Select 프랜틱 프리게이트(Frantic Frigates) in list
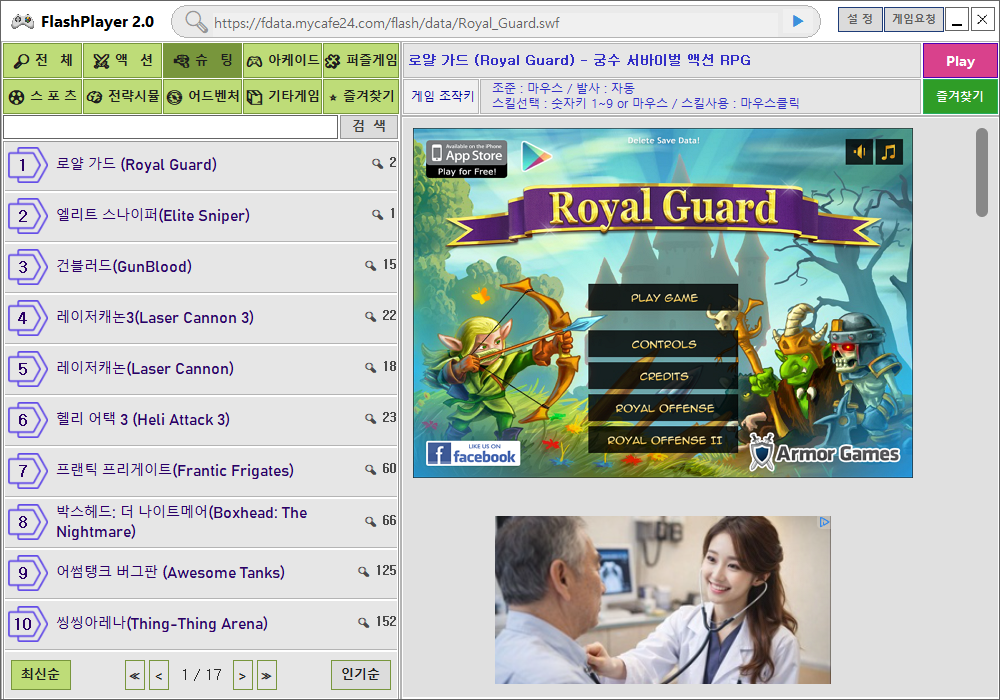 pos(201,471)
